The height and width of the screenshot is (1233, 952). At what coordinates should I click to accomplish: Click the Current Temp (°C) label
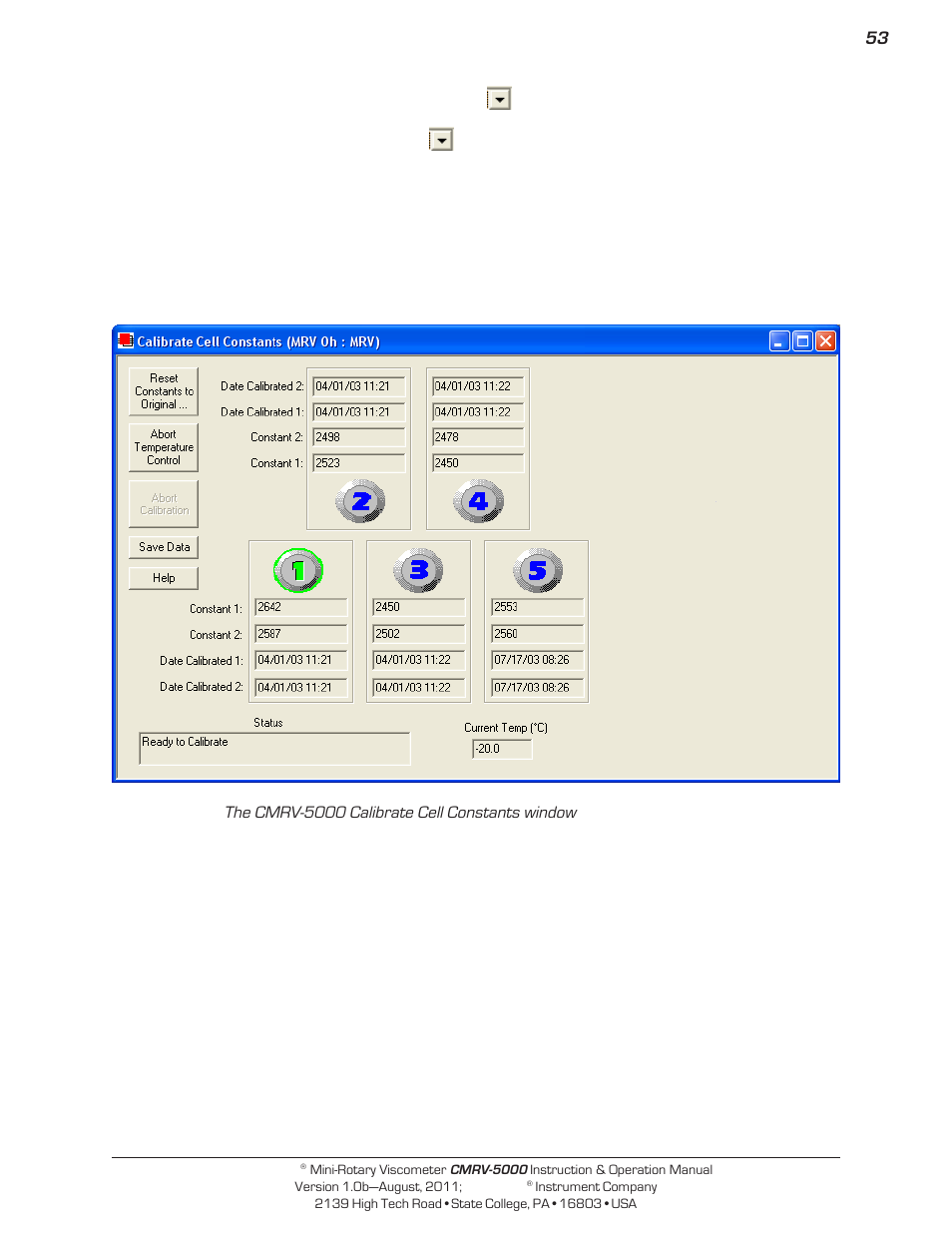pyautogui.click(x=506, y=728)
